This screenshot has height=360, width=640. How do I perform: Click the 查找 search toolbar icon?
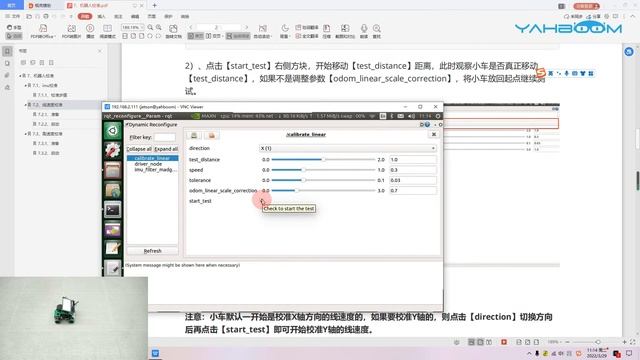click(x=377, y=31)
